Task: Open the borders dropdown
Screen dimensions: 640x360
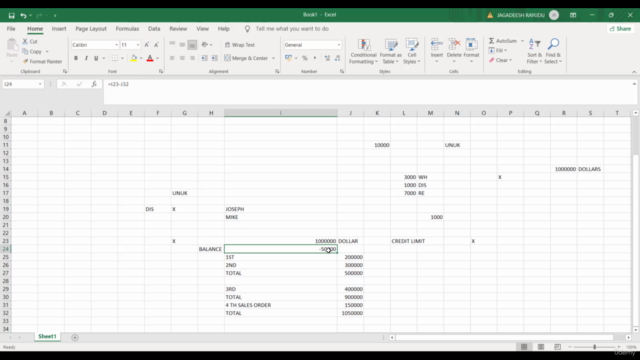Action: [122, 58]
